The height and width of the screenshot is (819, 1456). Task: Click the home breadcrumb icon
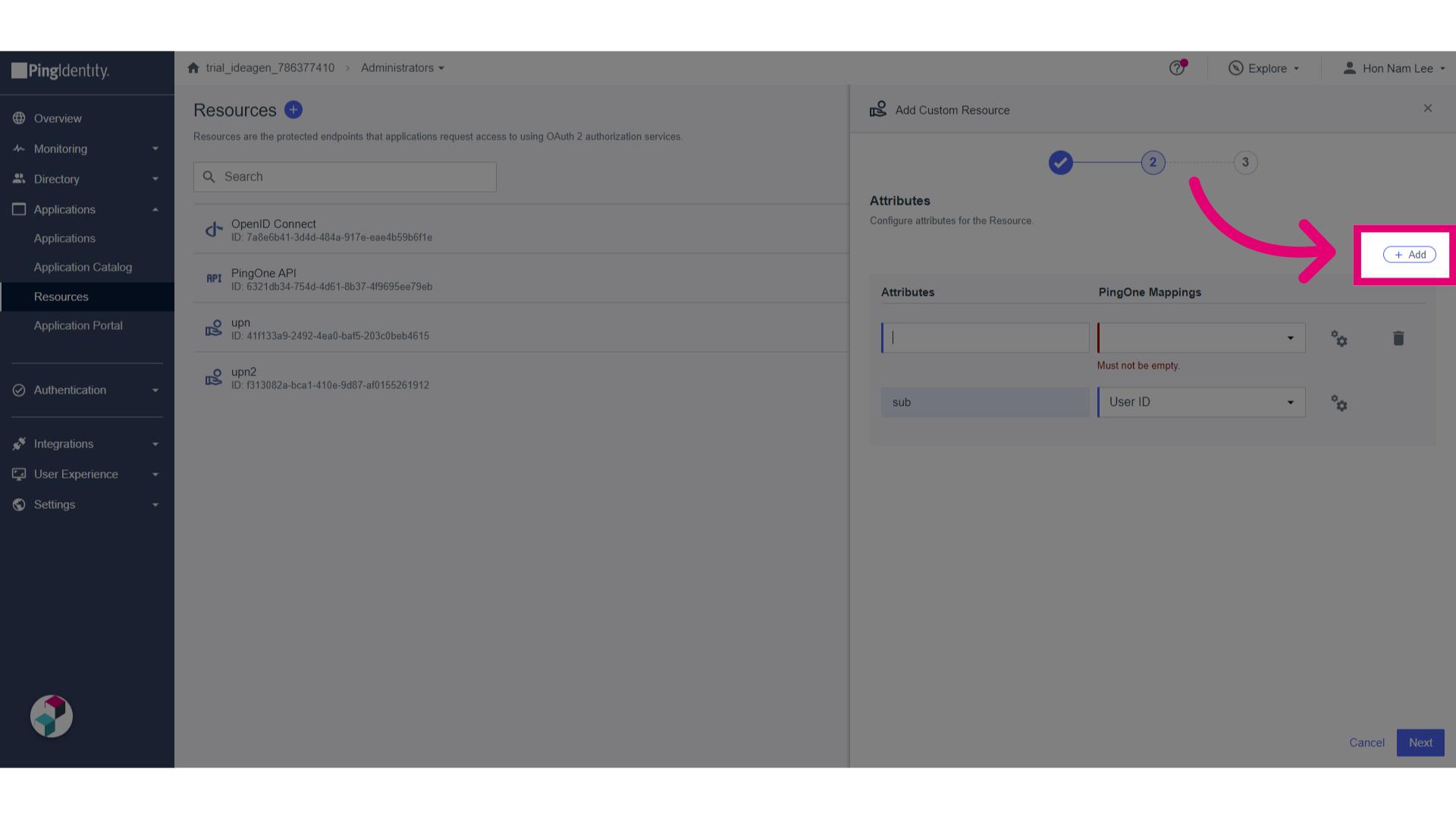193,67
